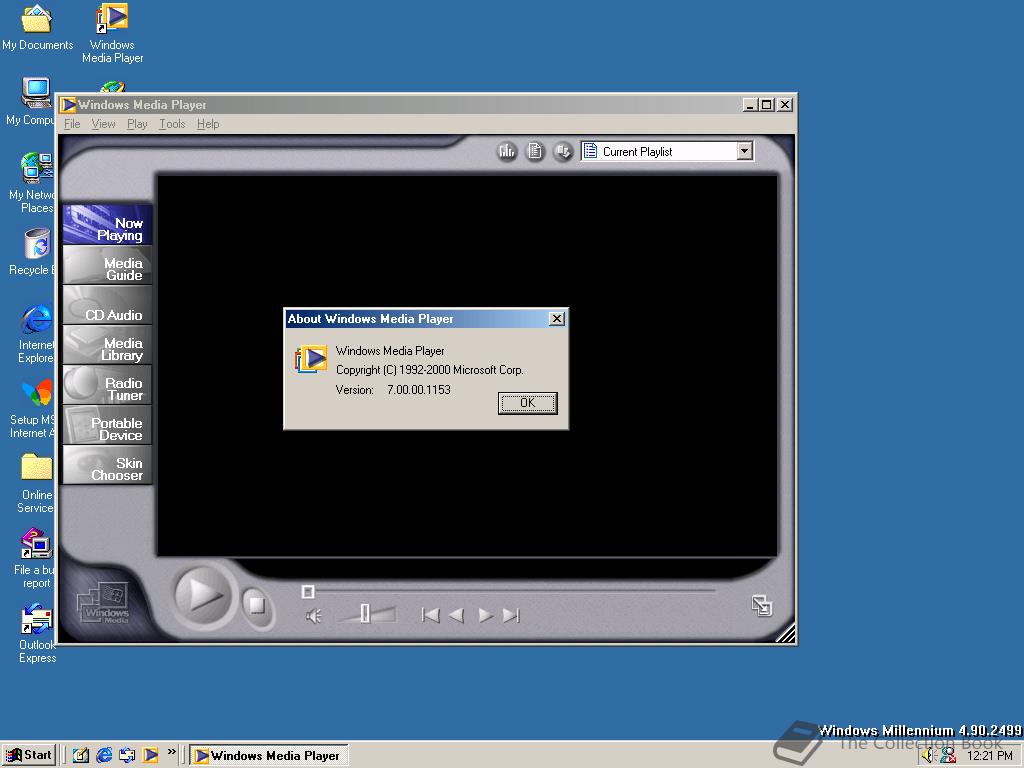Click the Stop button
1024x768 pixels.
click(257, 605)
